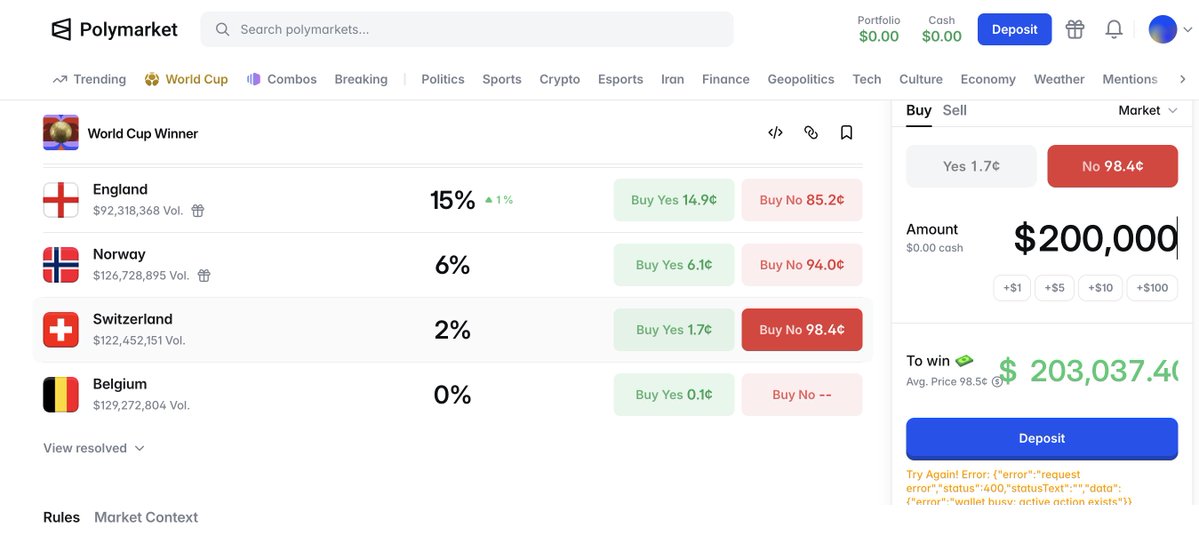Click the search magnifier icon

pos(223,30)
